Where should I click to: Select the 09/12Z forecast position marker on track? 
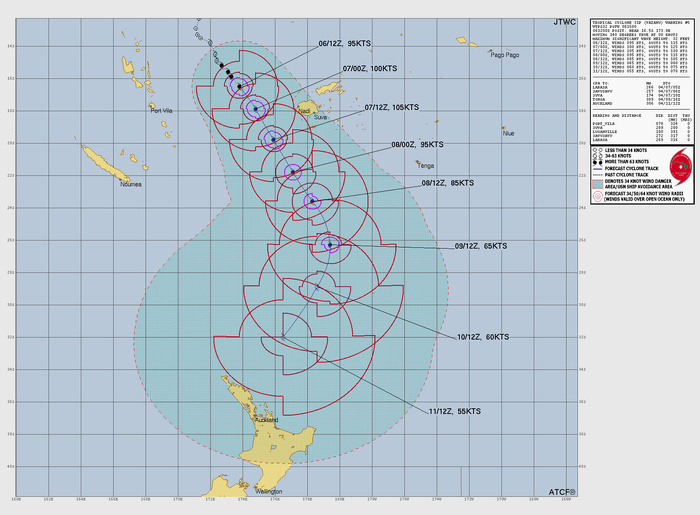[330, 245]
